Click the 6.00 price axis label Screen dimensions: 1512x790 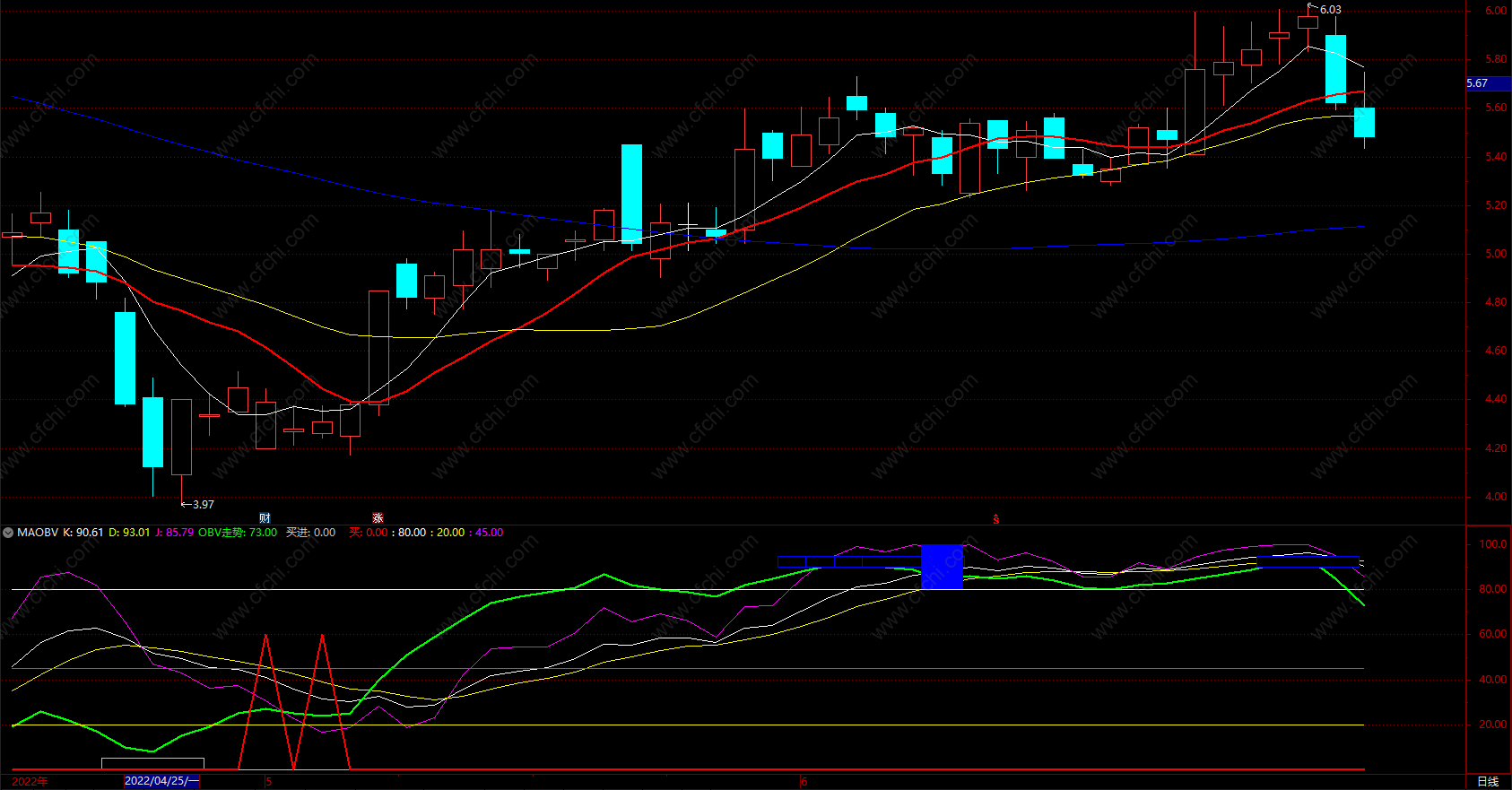pos(1496,11)
